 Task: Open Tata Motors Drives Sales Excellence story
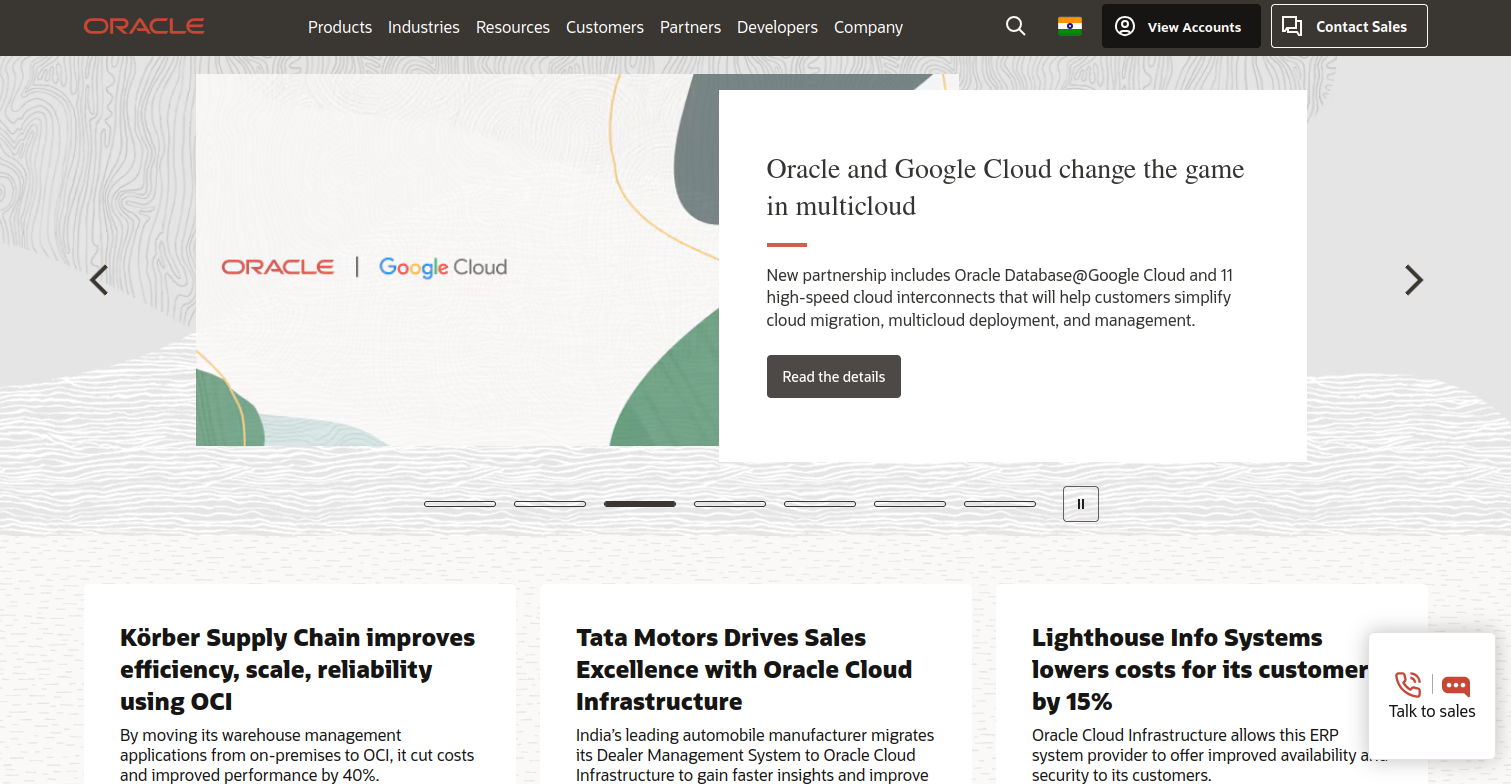[x=744, y=669]
